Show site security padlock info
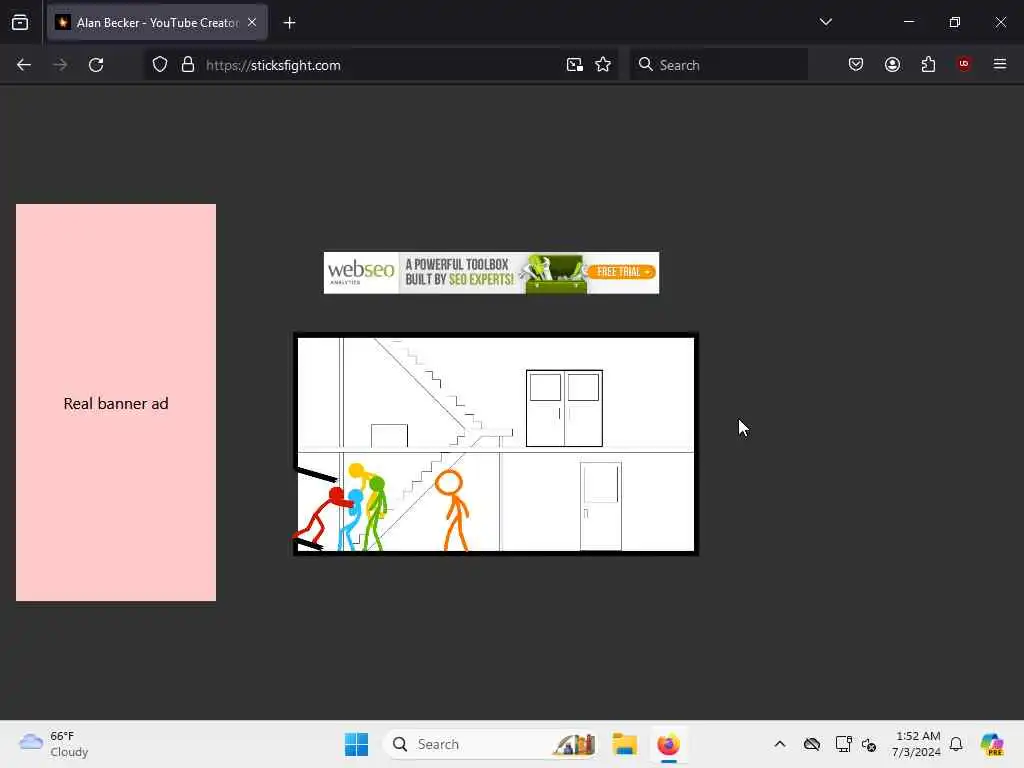 pyautogui.click(x=188, y=65)
